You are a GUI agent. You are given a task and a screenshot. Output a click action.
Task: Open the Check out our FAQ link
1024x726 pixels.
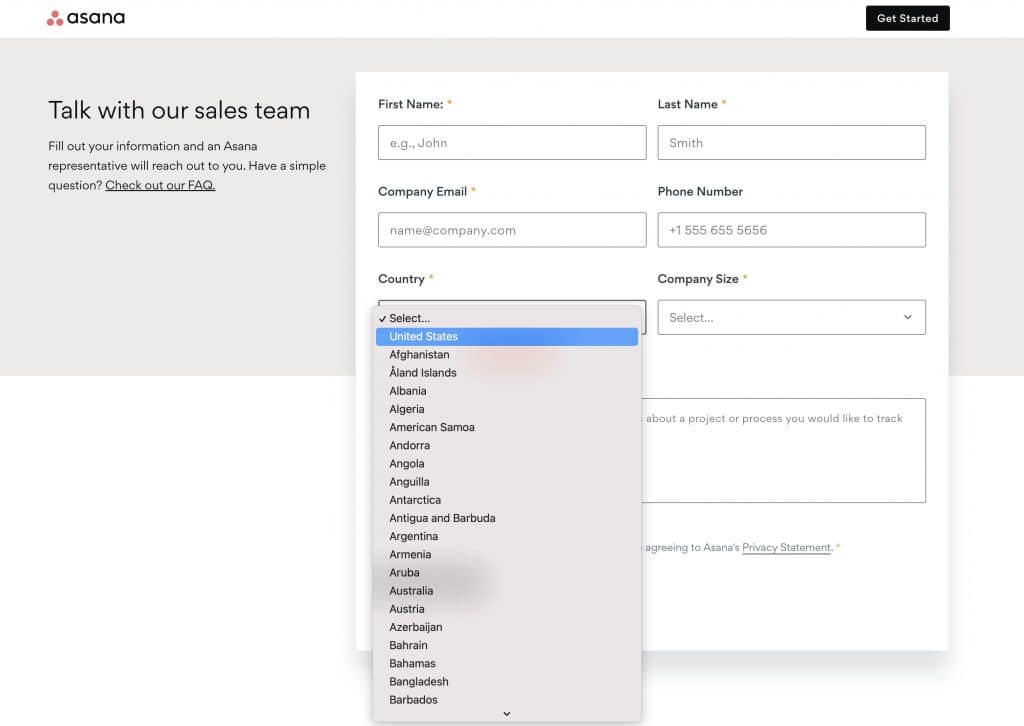pyautogui.click(x=160, y=185)
